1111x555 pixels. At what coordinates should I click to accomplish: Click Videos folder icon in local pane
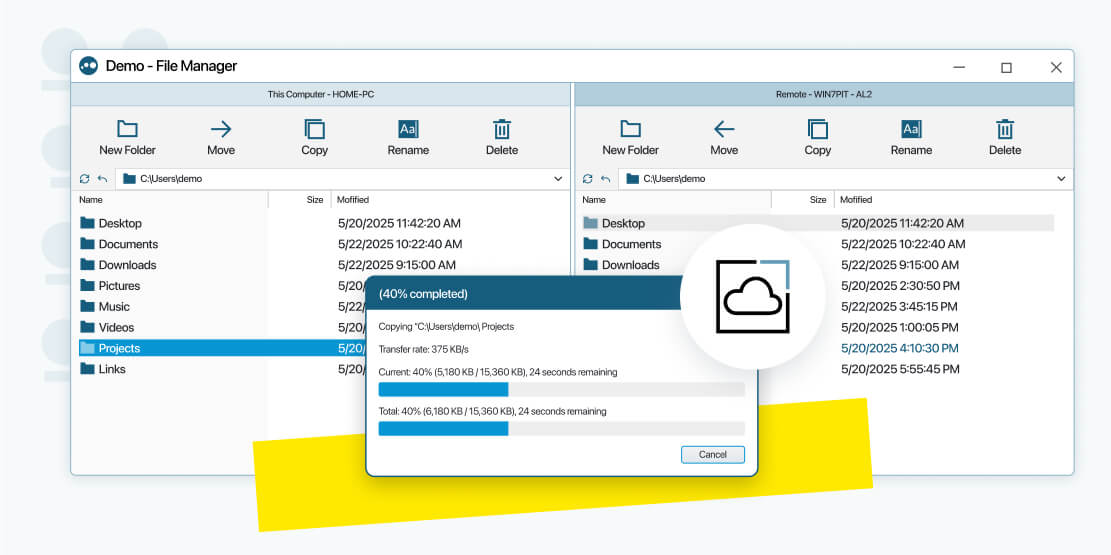tap(87, 327)
